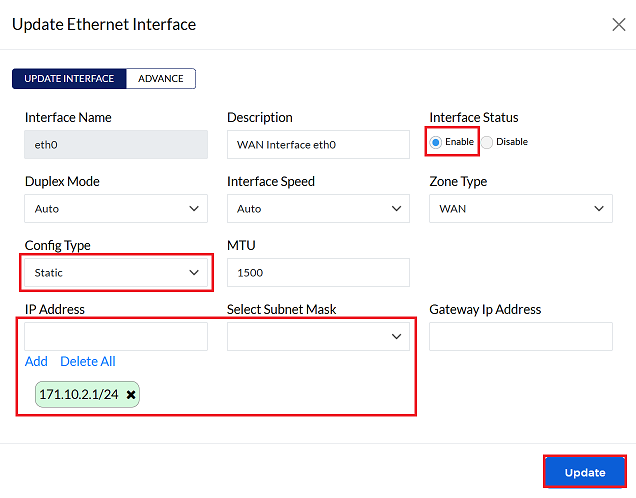Close the Update Ethernet Interface dialog

(619, 24)
